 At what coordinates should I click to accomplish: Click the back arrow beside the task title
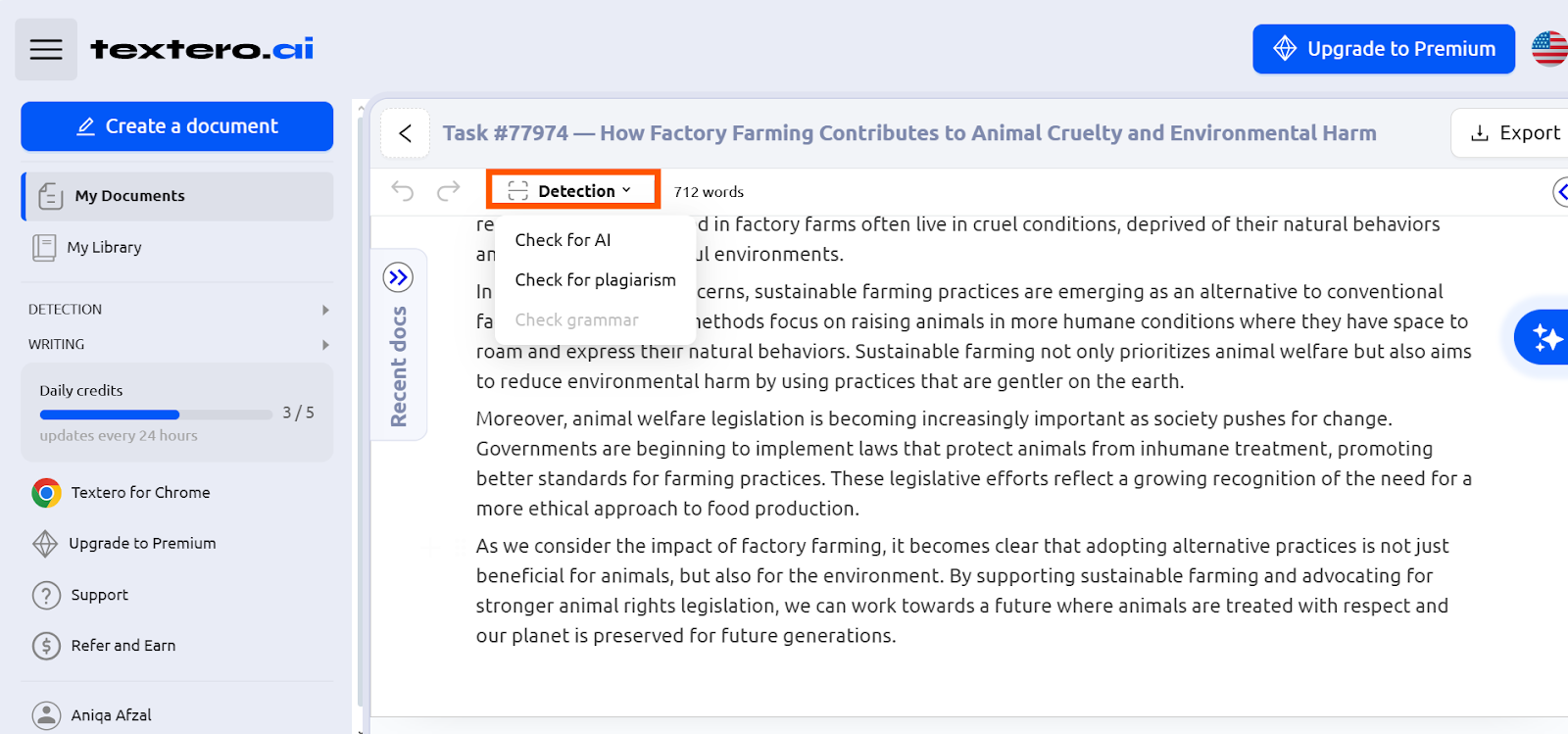tap(406, 133)
